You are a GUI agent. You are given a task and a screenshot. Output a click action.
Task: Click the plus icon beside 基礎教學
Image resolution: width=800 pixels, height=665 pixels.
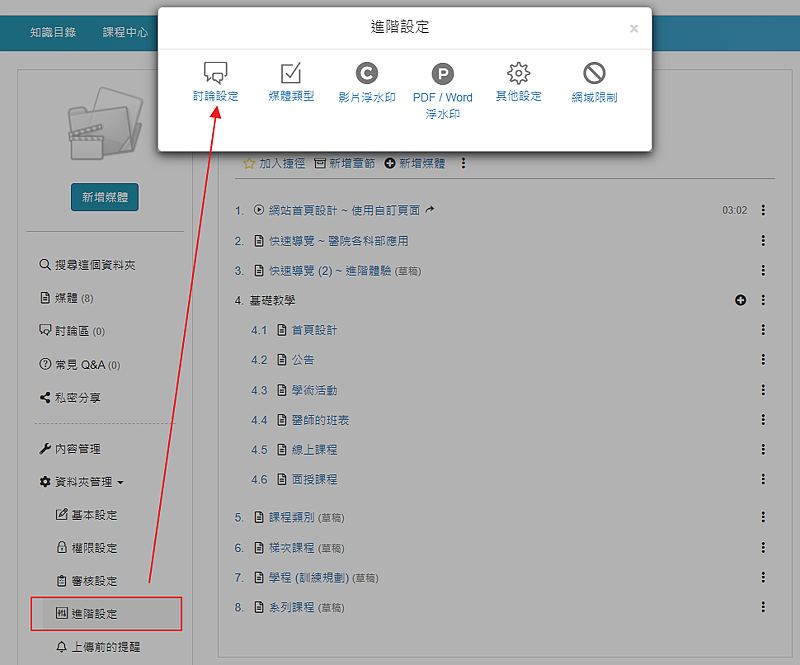pyautogui.click(x=741, y=300)
